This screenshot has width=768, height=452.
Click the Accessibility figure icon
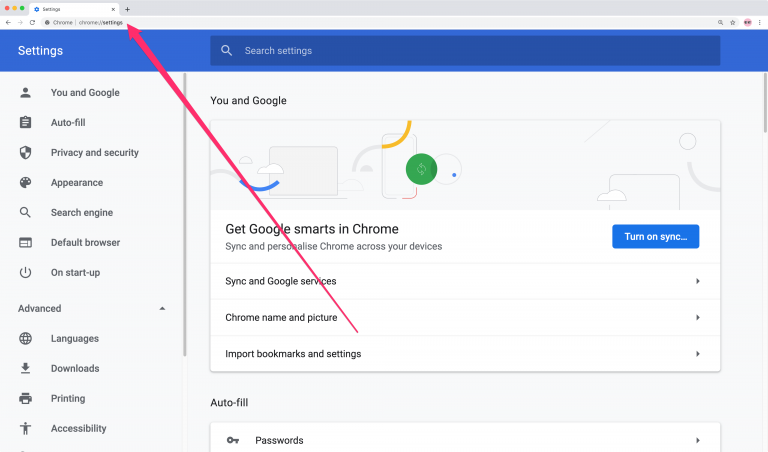pos(25,428)
